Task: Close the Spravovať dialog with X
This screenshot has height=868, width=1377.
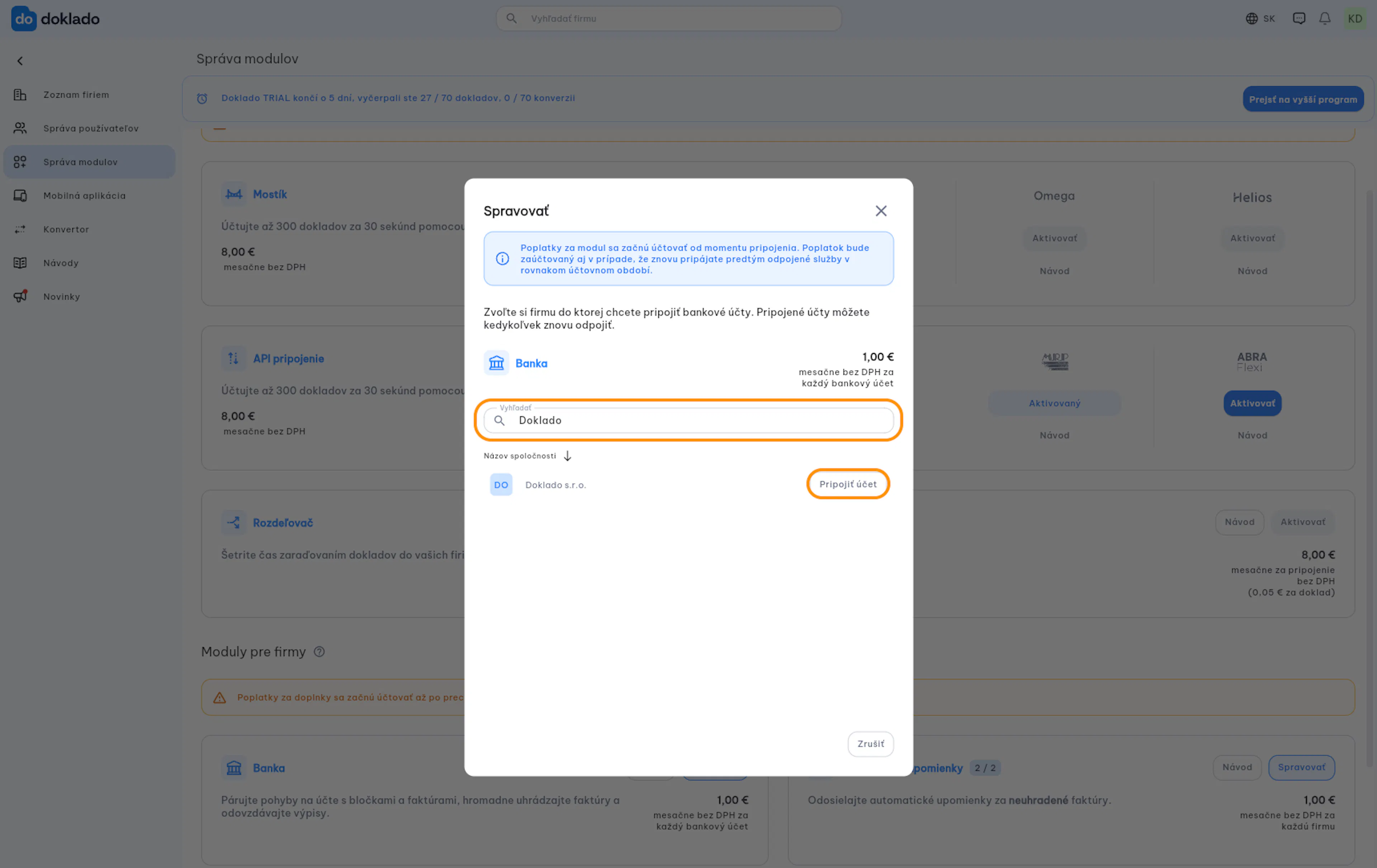Action: 881,211
